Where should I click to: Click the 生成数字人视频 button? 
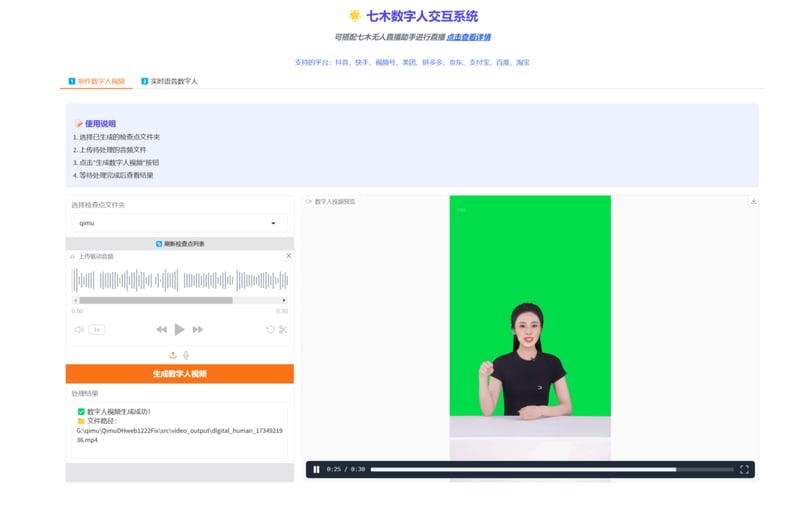tap(180, 373)
